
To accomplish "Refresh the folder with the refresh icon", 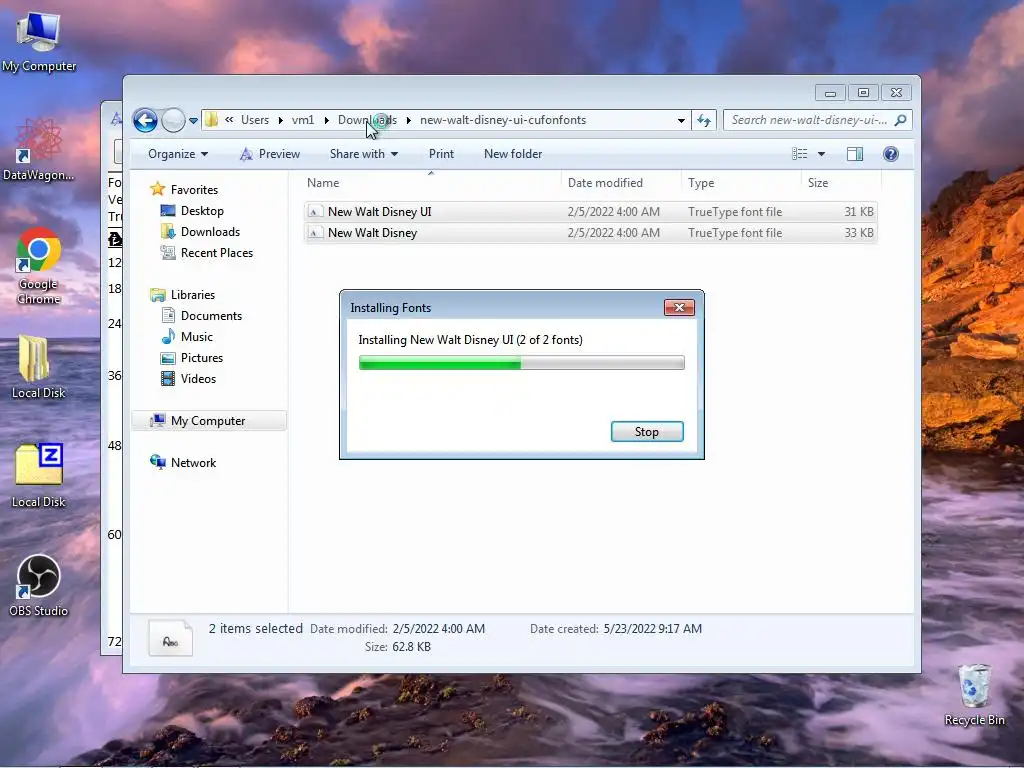I will pos(704,120).
